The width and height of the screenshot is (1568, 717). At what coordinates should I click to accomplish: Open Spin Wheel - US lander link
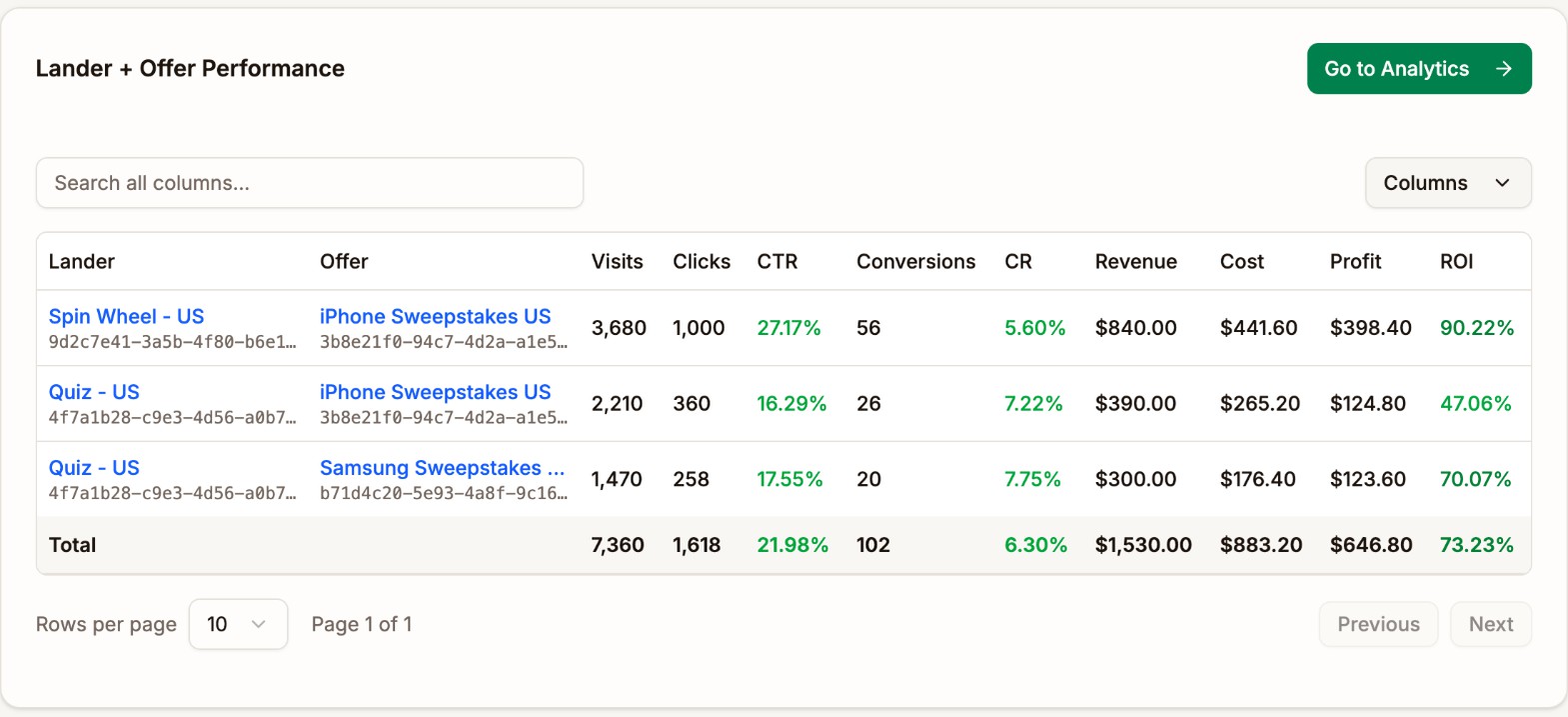click(x=126, y=316)
